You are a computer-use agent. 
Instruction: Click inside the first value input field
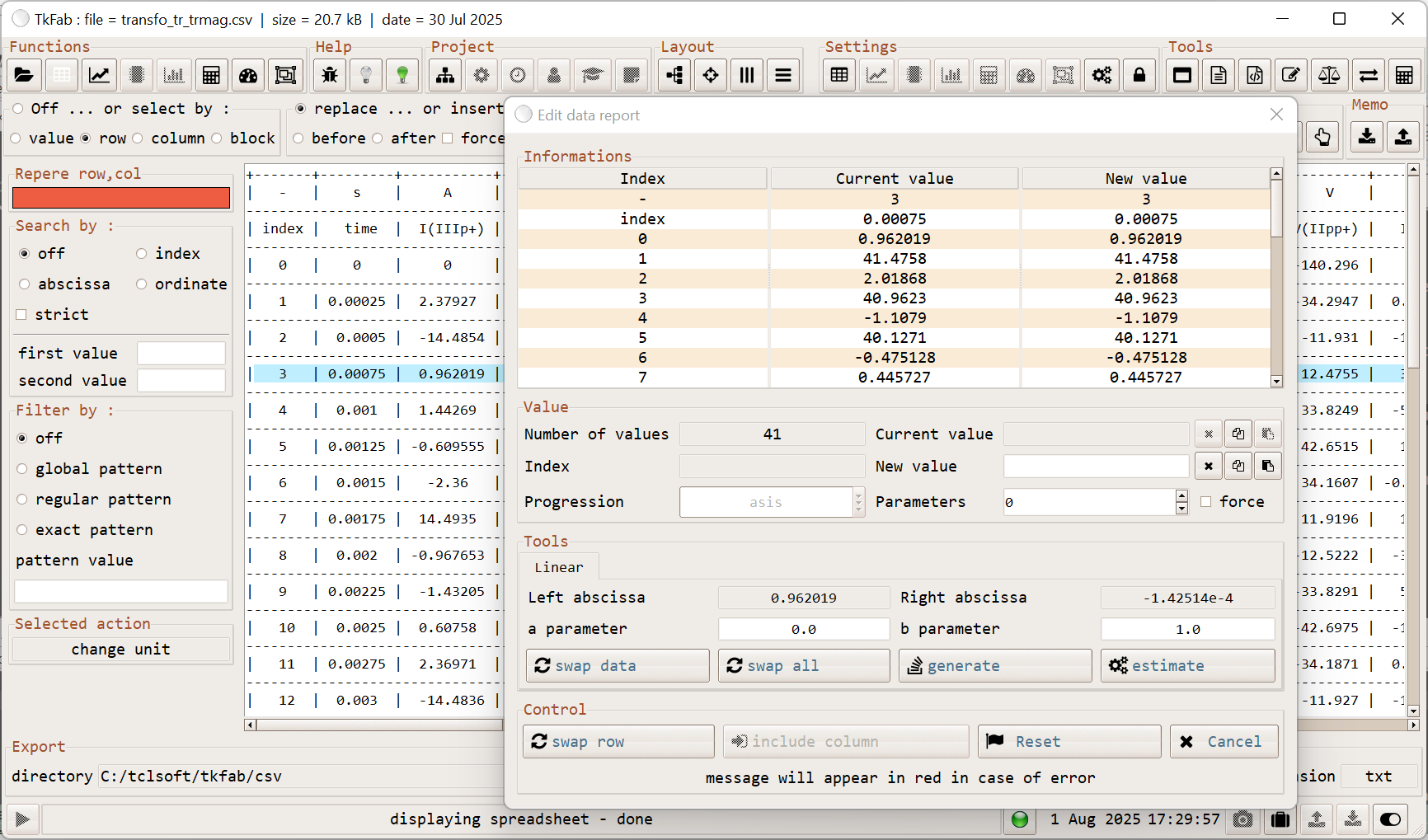(x=181, y=353)
